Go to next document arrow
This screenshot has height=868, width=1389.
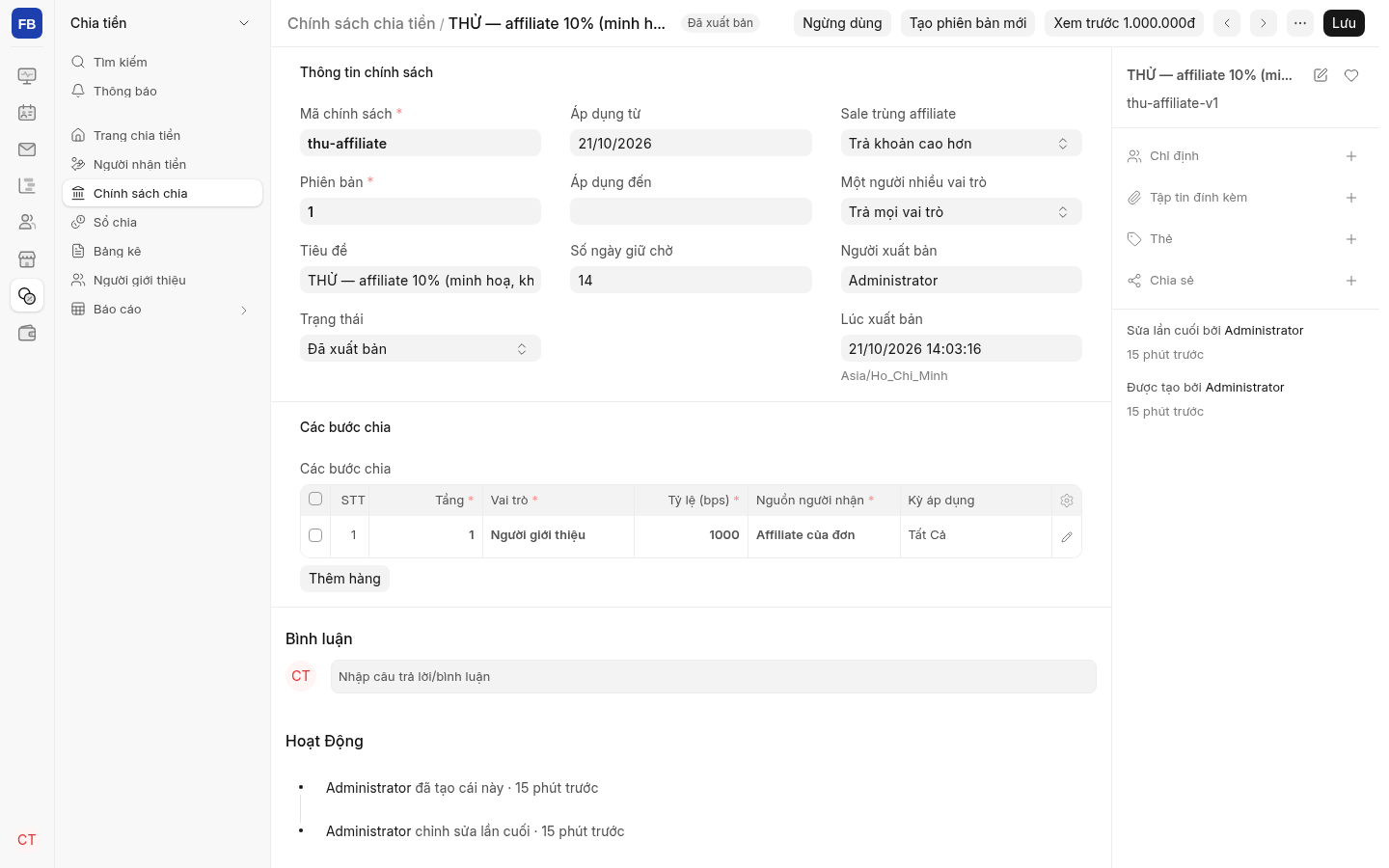(1264, 23)
